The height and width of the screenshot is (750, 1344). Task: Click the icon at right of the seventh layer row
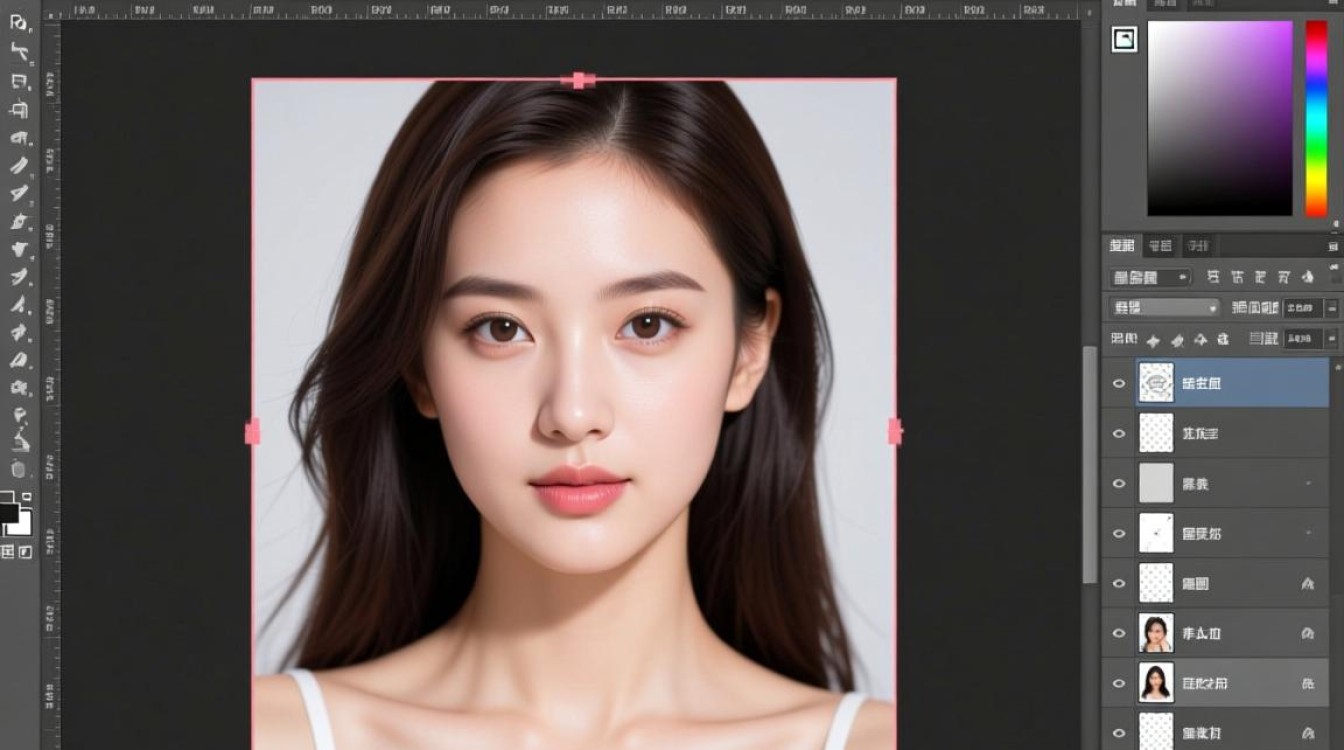tap(1307, 683)
